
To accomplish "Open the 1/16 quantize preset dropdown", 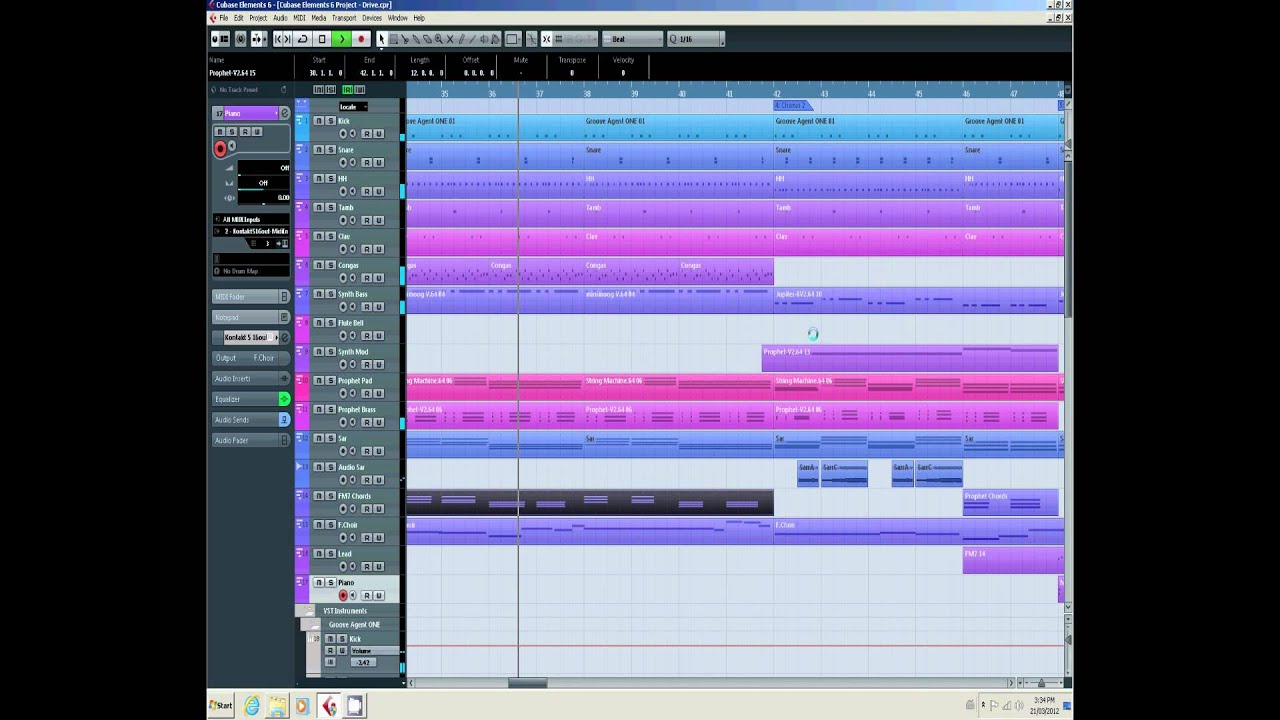I will (x=695, y=39).
